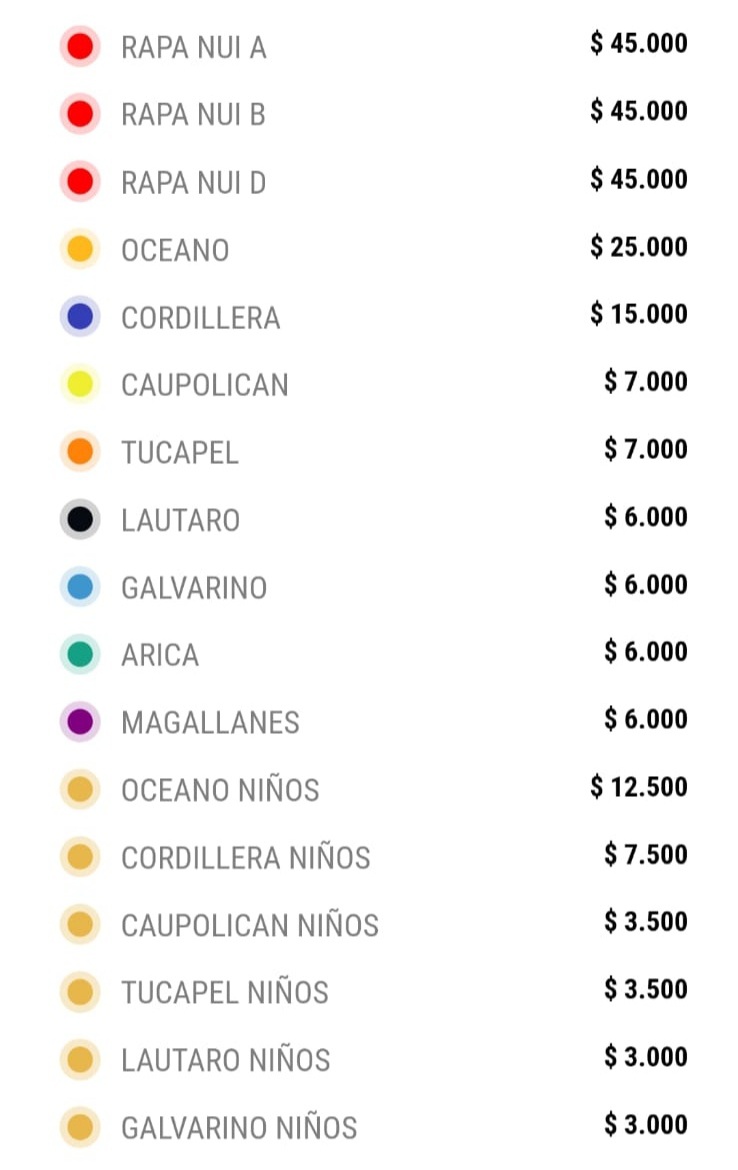Image resolution: width=738 pixels, height=1170 pixels.
Task: Choose the orange-yellow OCEANO color dot
Action: (80, 249)
